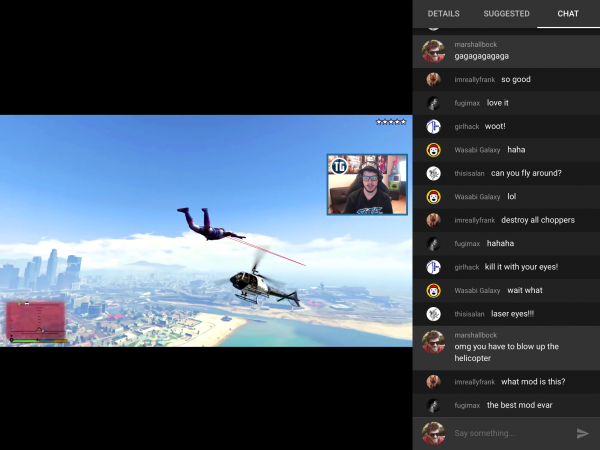600x450 pixels.
Task: Click username imreallyfrank next to 'what mod is this?'
Action: (x=474, y=382)
